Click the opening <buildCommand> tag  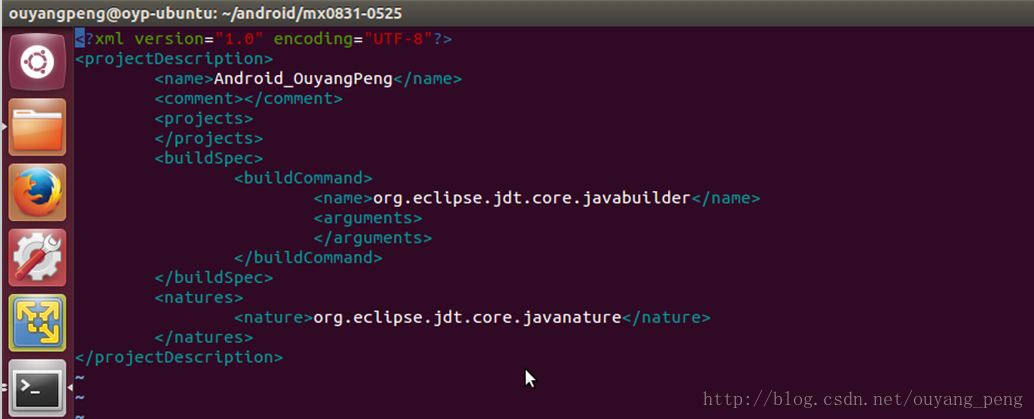point(303,178)
